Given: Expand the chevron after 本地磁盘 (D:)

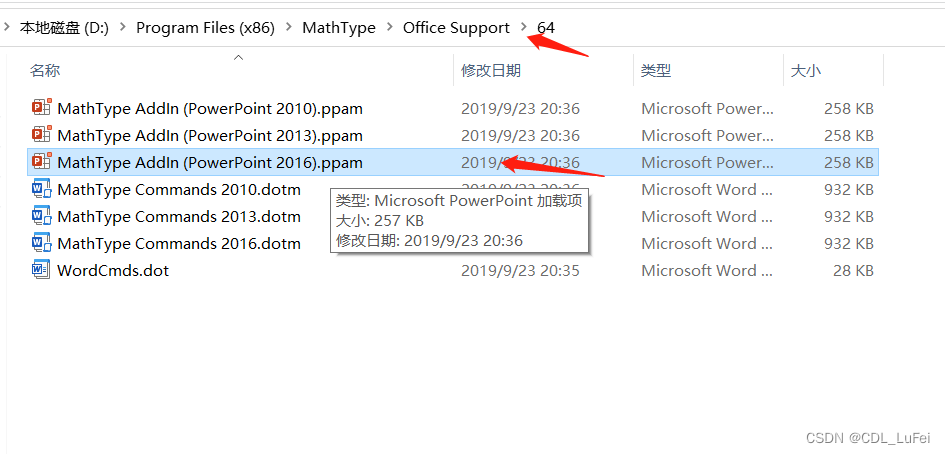Looking at the screenshot, I should click(123, 27).
